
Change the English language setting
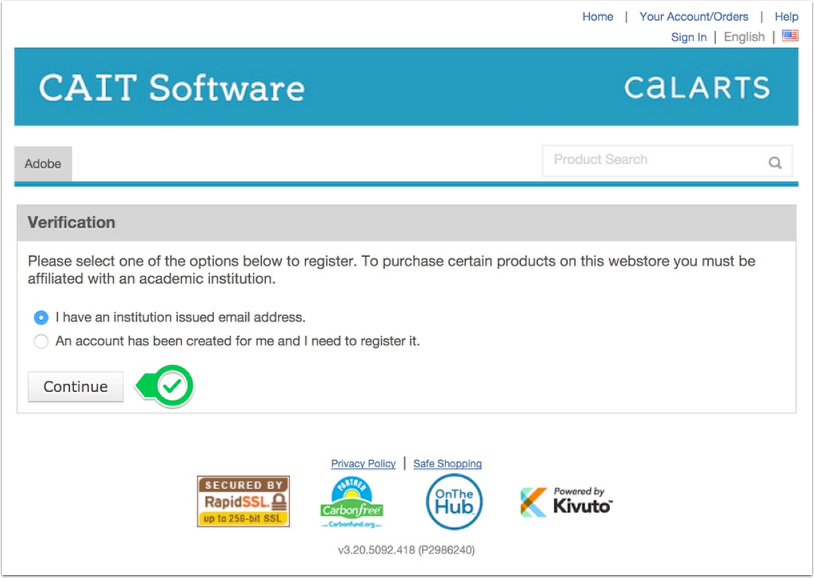[x=744, y=37]
